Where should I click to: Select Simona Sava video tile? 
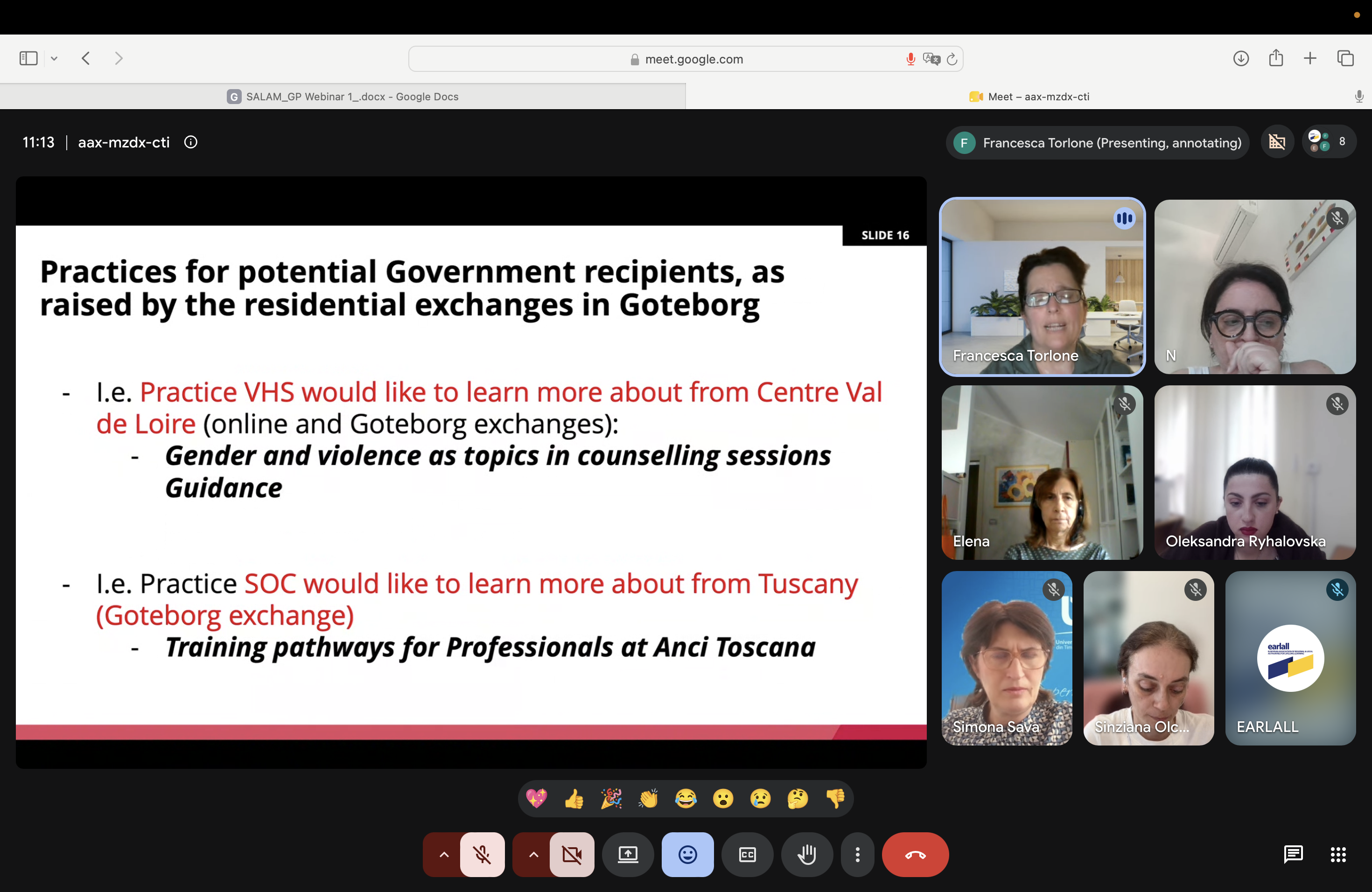tap(1007, 658)
